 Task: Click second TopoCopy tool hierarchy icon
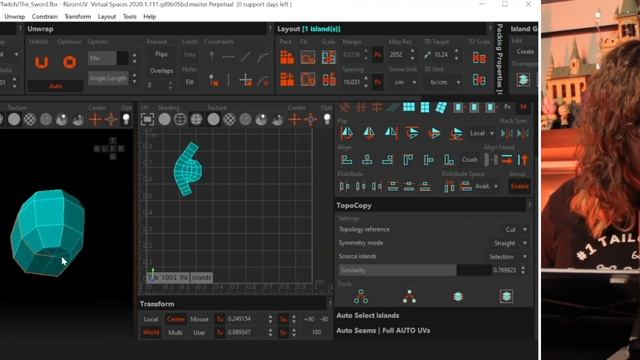pyautogui.click(x=409, y=296)
